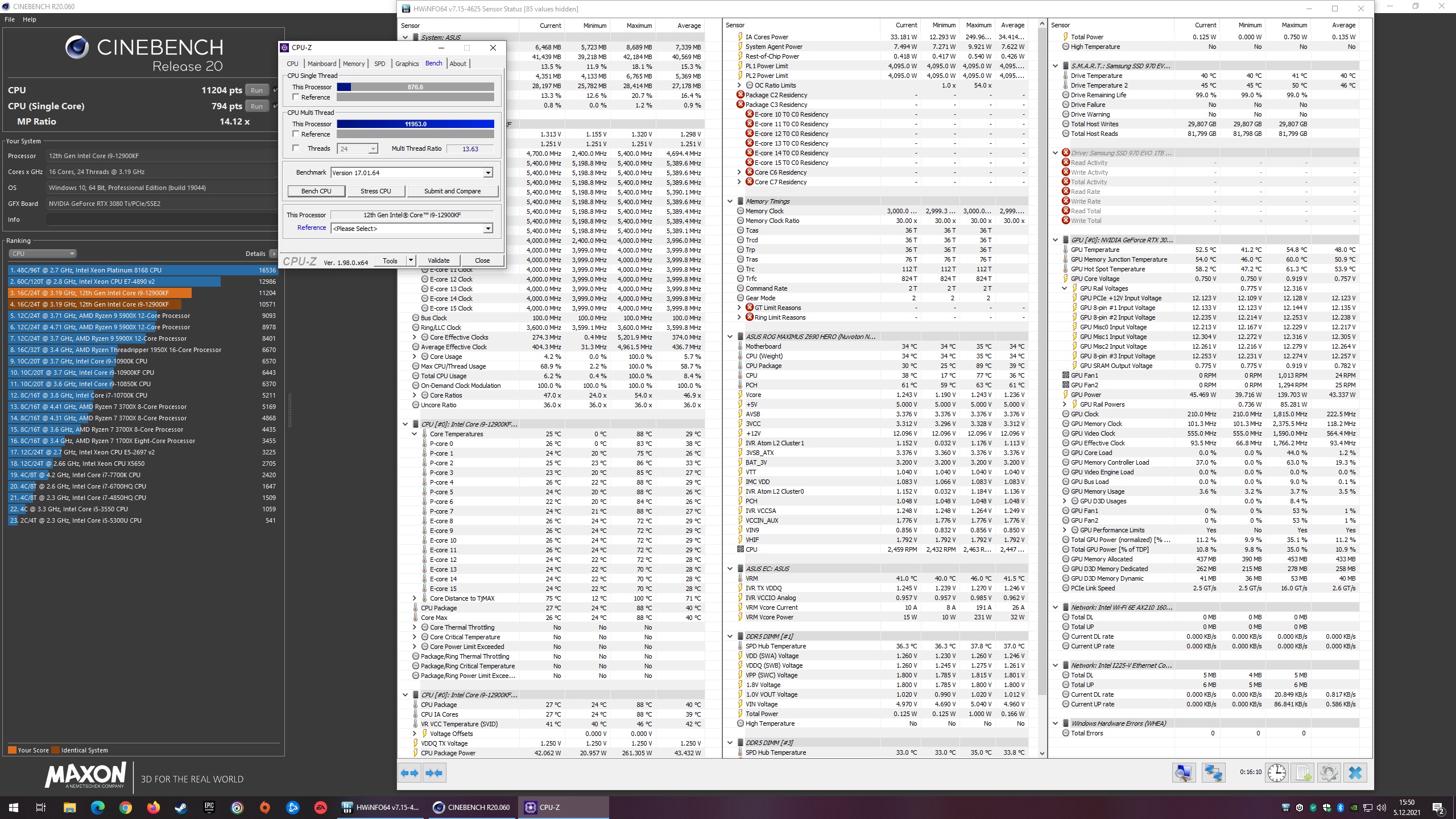Launch Origin from taskbar
This screenshot has height=819, width=1456.
click(265, 807)
